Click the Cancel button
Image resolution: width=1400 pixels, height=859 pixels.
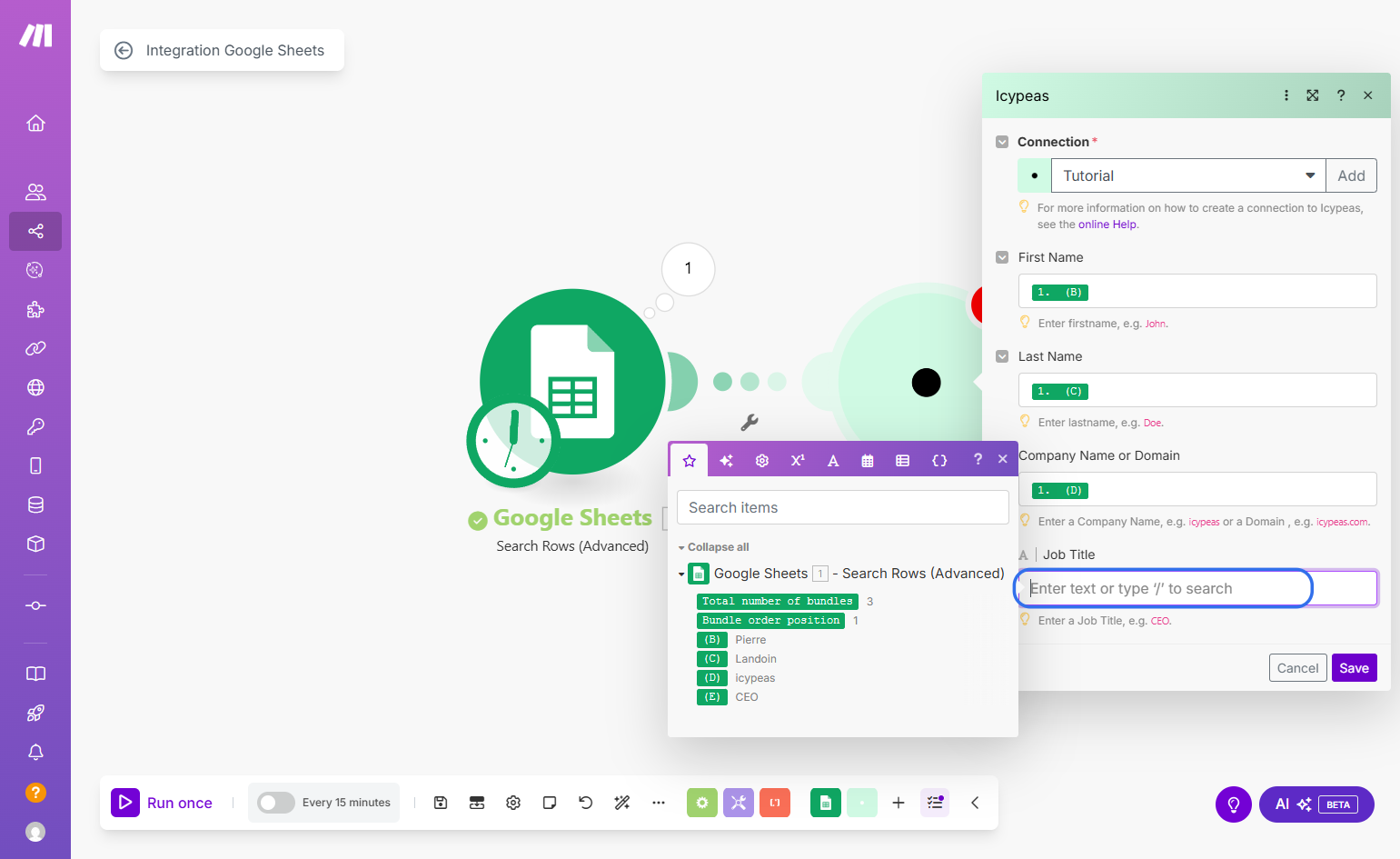tap(1297, 668)
